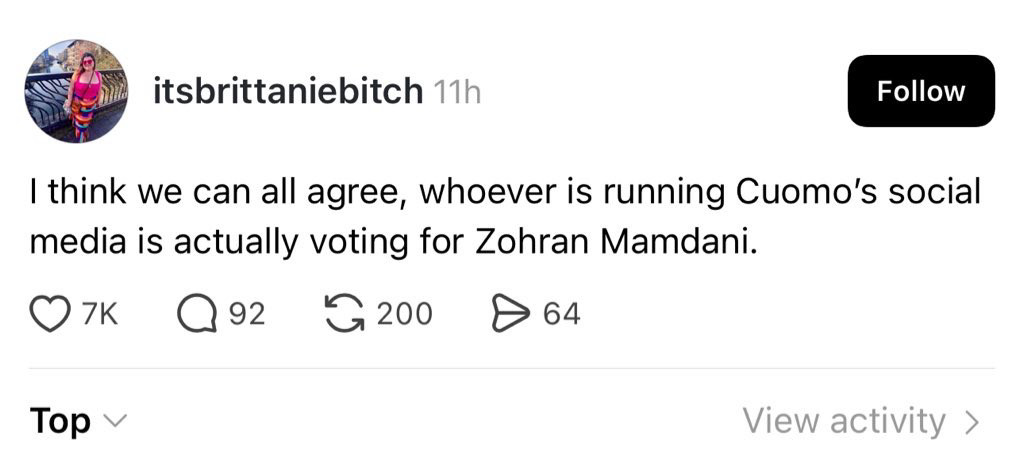Repost using the circular arrows icon
Screen dimensions: 1024x471
[x=344, y=313]
